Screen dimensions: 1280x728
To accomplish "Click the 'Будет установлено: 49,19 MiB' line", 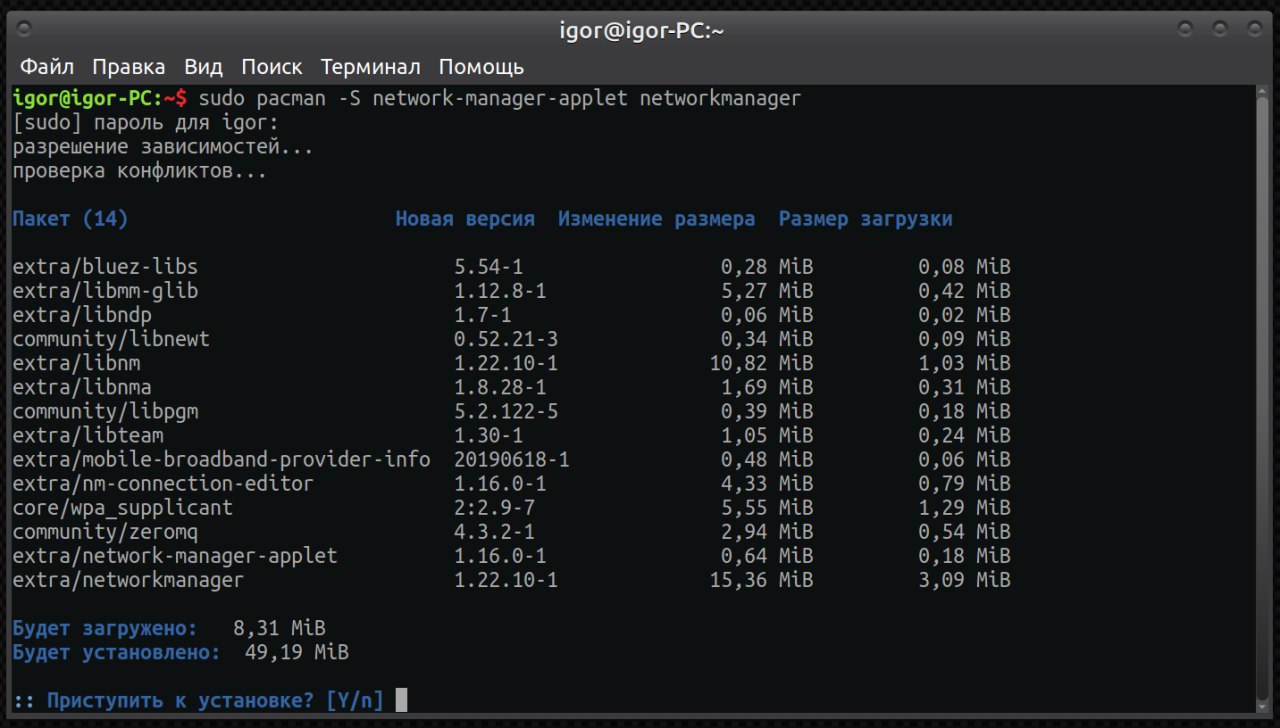I will click(x=180, y=652).
